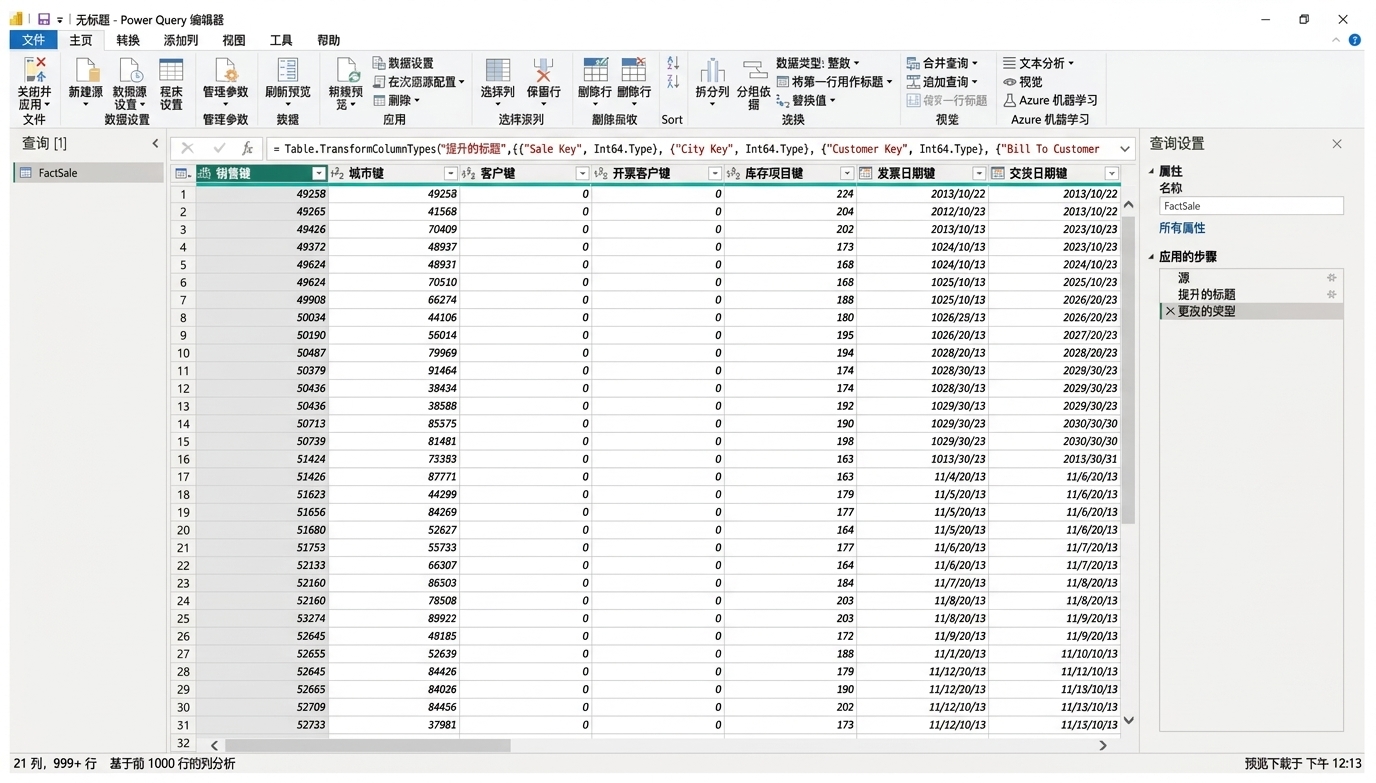Open the 文件 tab
This screenshot has height=783, width=1376.
click(x=34, y=40)
